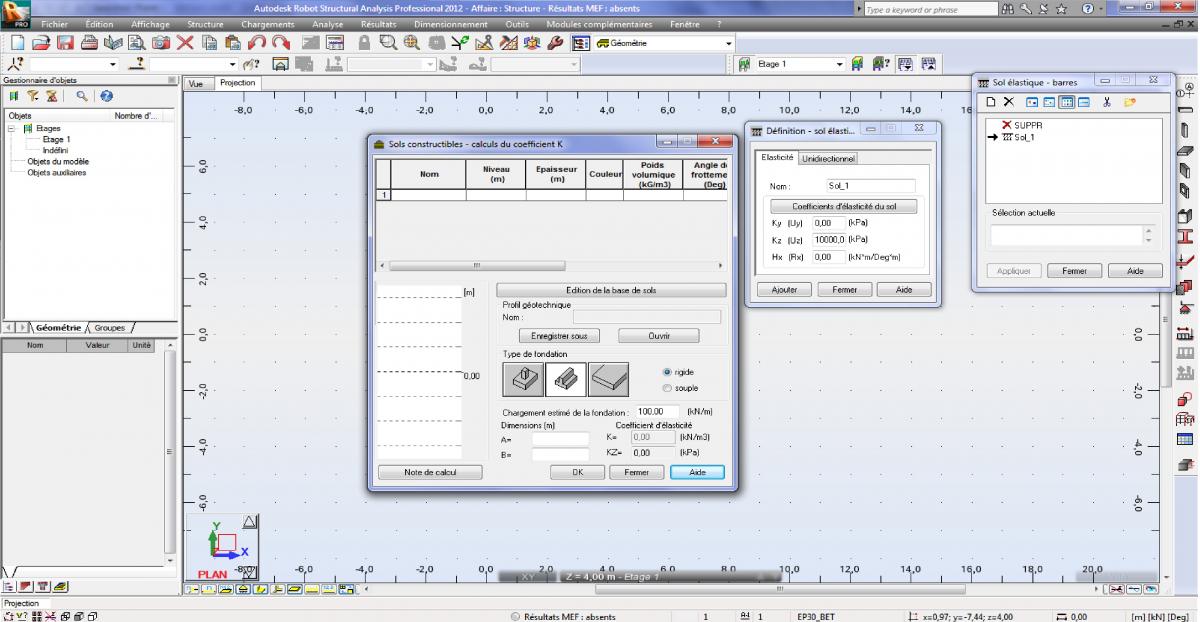This screenshot has width=1200, height=622.
Task: Open the node selection dropdown in second toolbar
Action: 113,64
